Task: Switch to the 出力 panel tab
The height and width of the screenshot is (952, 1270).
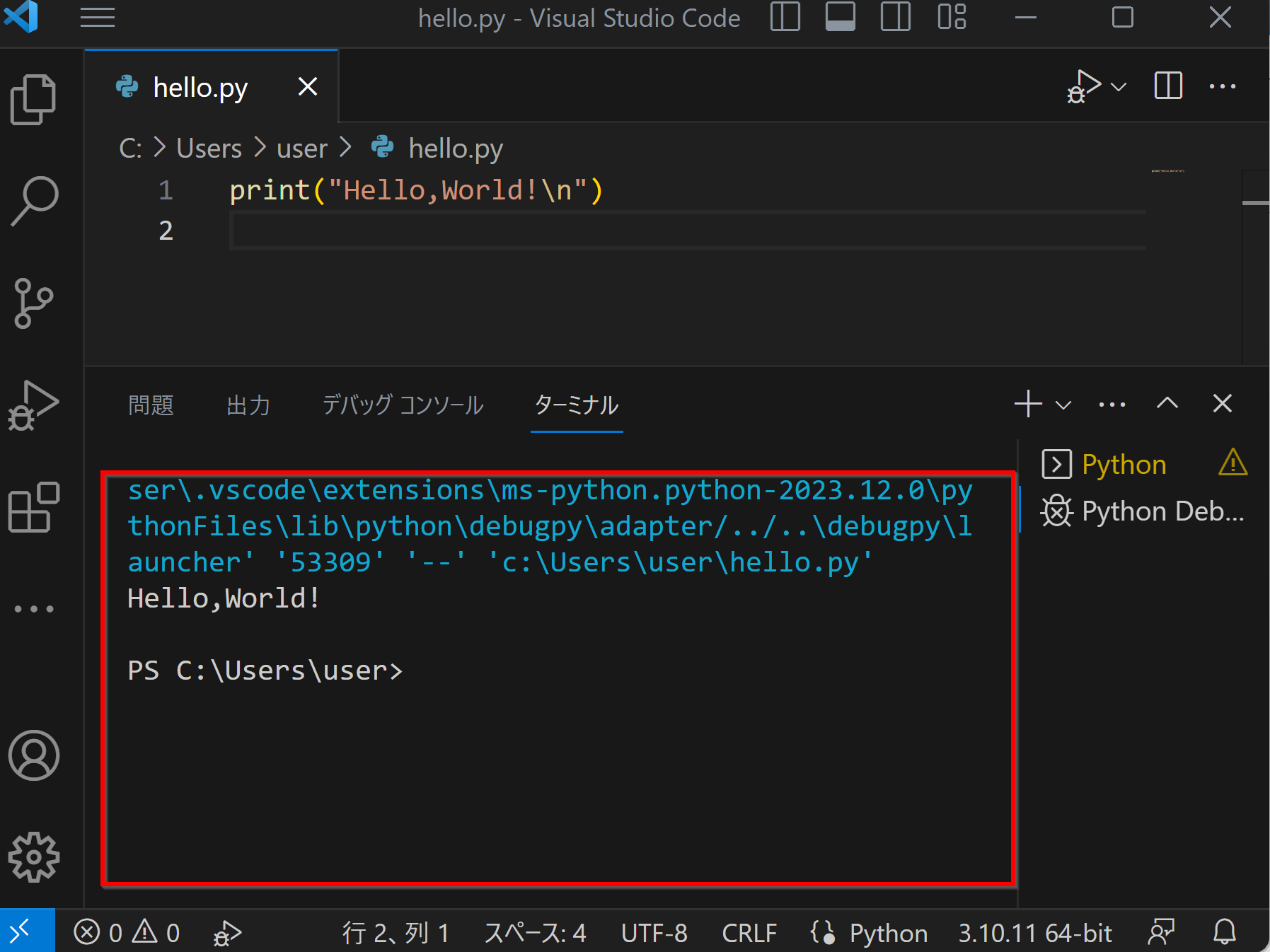Action: click(248, 405)
